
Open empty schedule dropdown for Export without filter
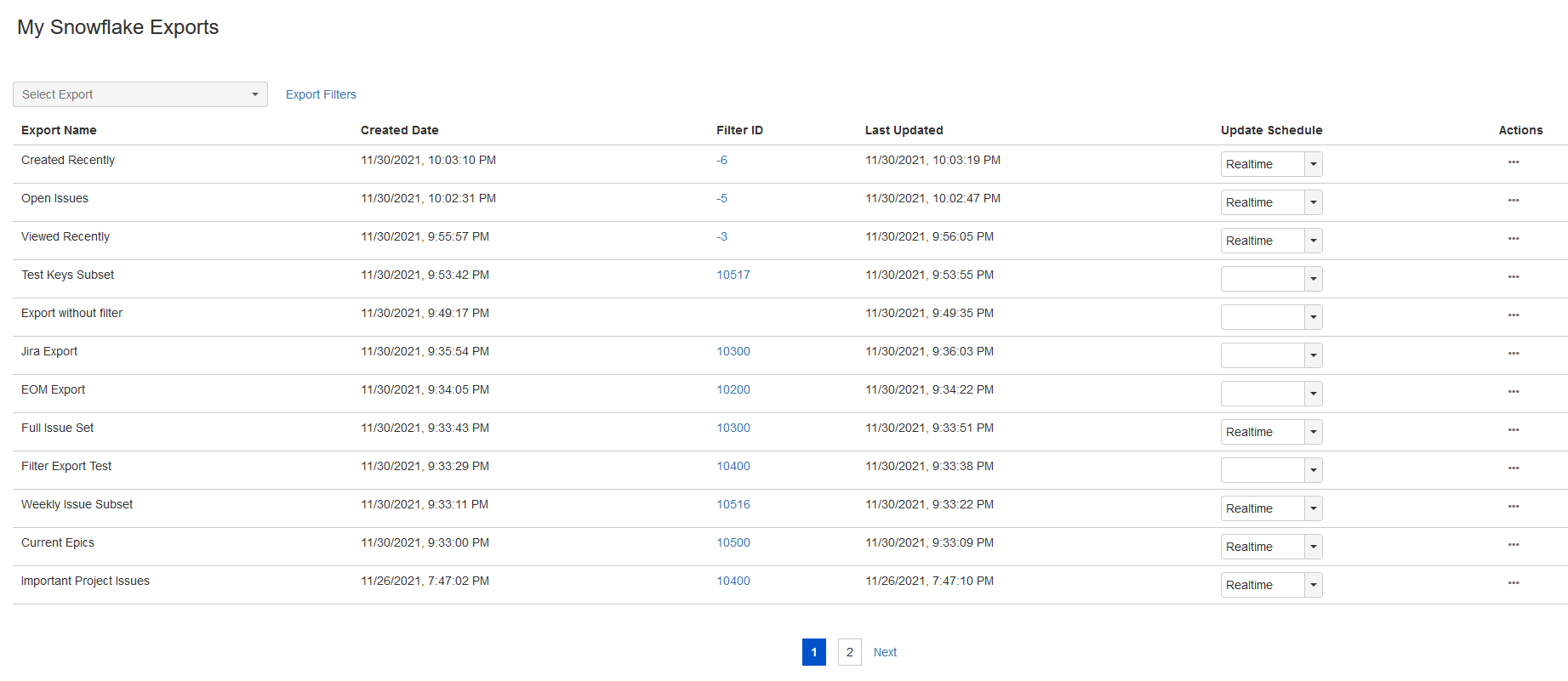[x=1270, y=317]
